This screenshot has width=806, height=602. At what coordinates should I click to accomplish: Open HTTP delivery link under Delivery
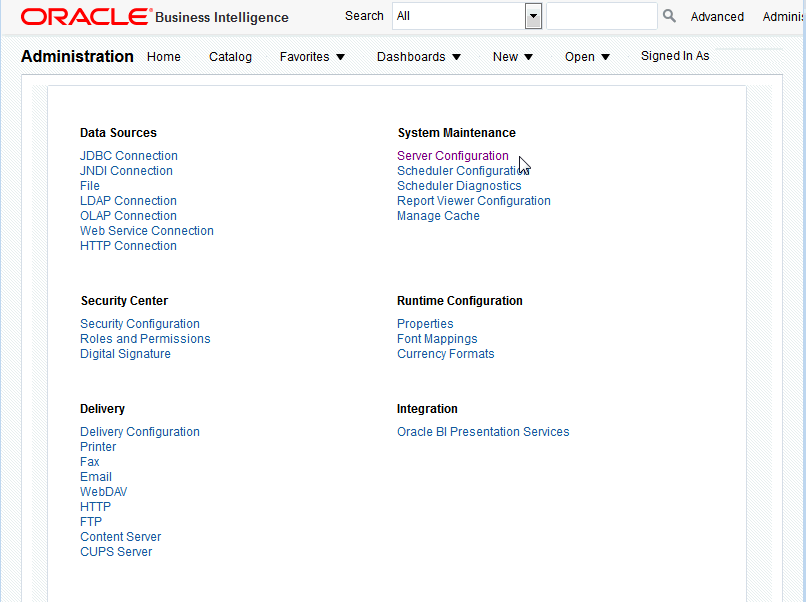pos(95,506)
